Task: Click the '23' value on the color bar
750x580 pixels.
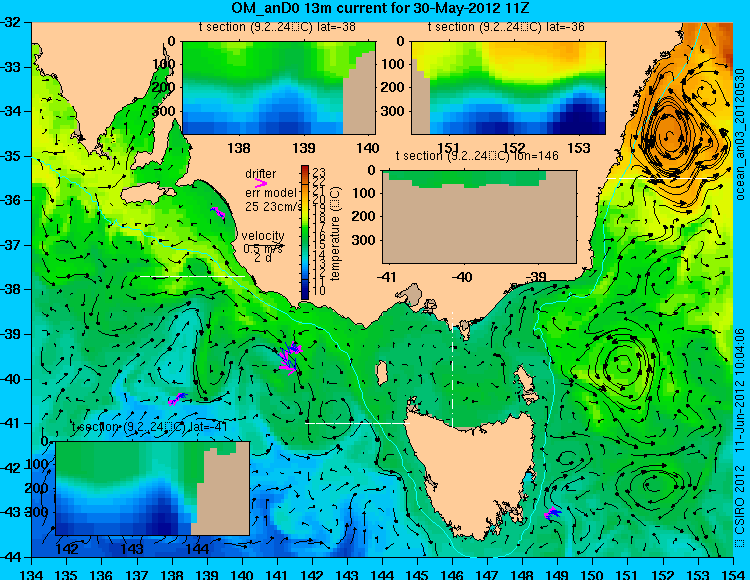Action: pos(319,173)
